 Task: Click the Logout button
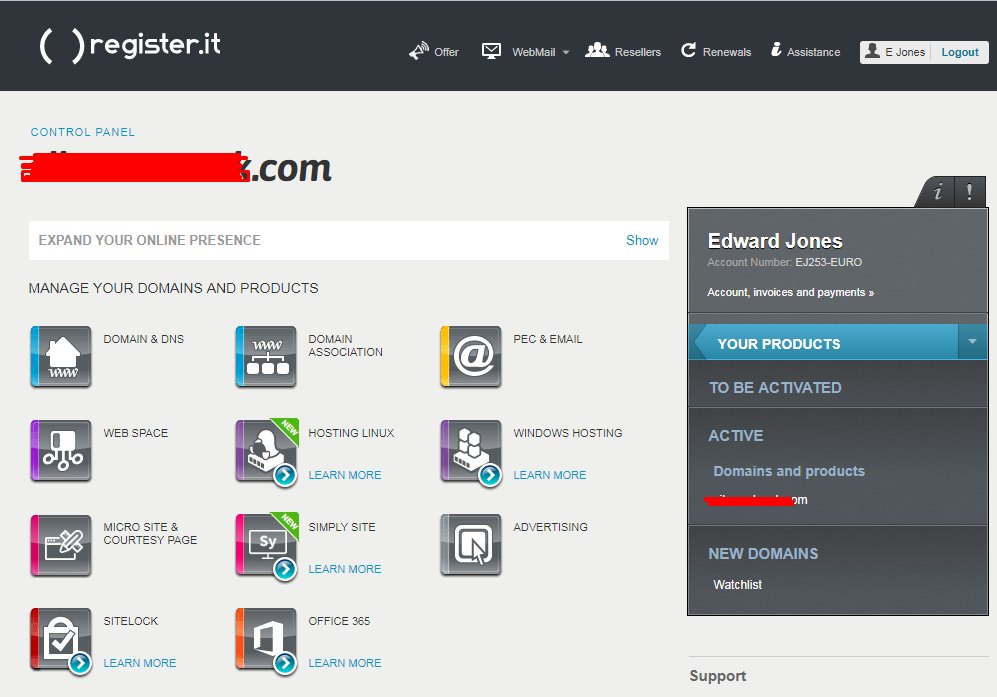tap(959, 52)
